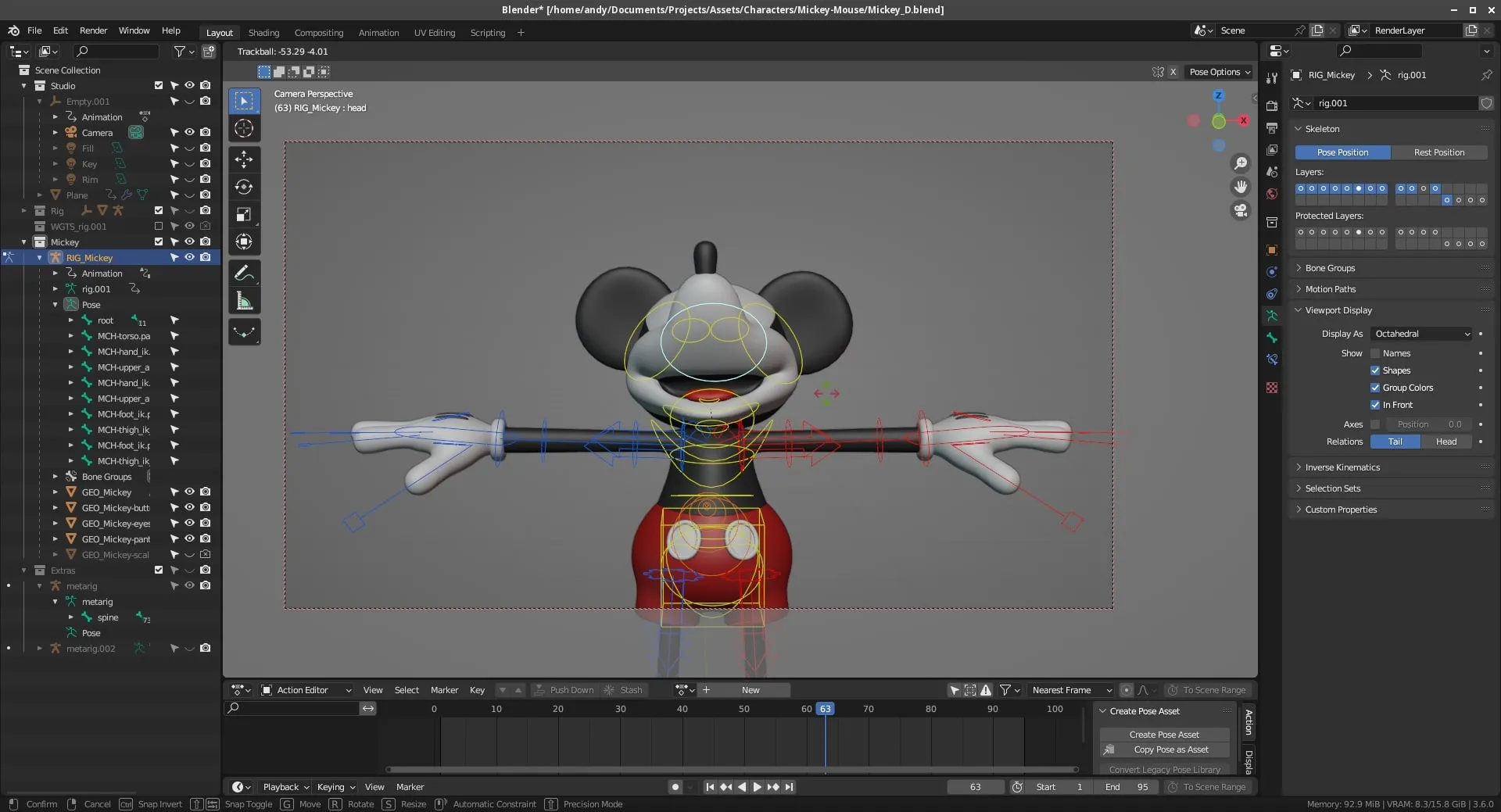Click the pan hand viewport icon
1501x812 pixels.
pyautogui.click(x=1241, y=187)
